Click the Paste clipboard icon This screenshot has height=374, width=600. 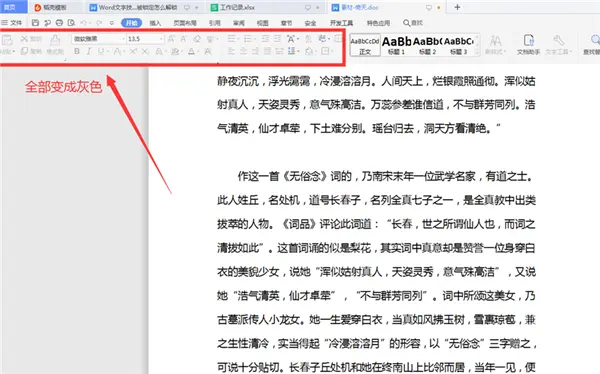7,39
